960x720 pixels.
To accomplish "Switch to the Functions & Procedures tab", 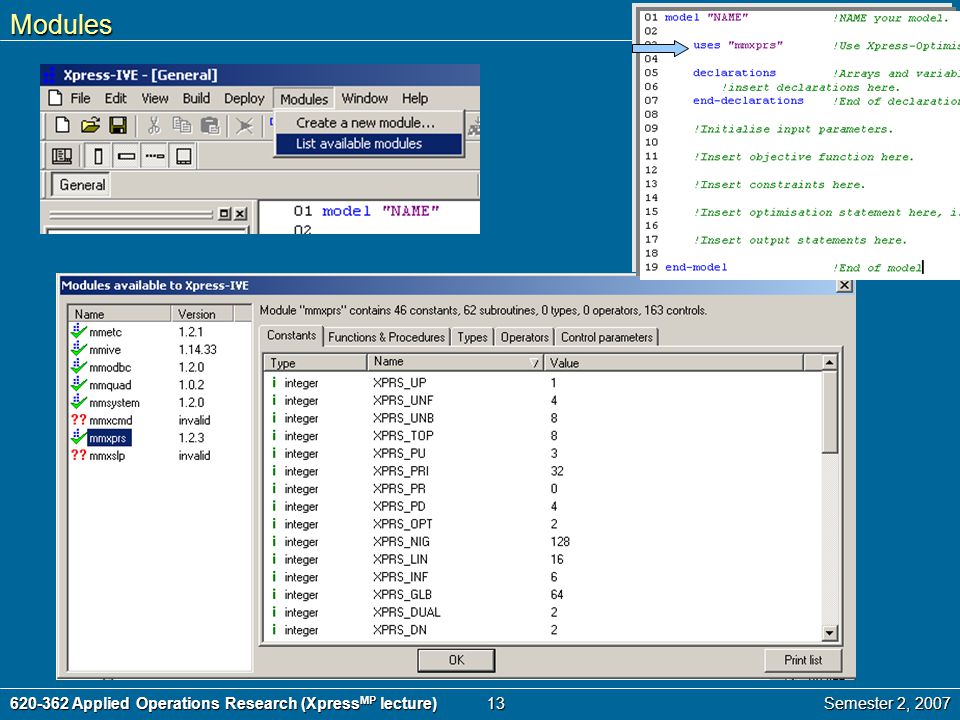I will pos(386,337).
